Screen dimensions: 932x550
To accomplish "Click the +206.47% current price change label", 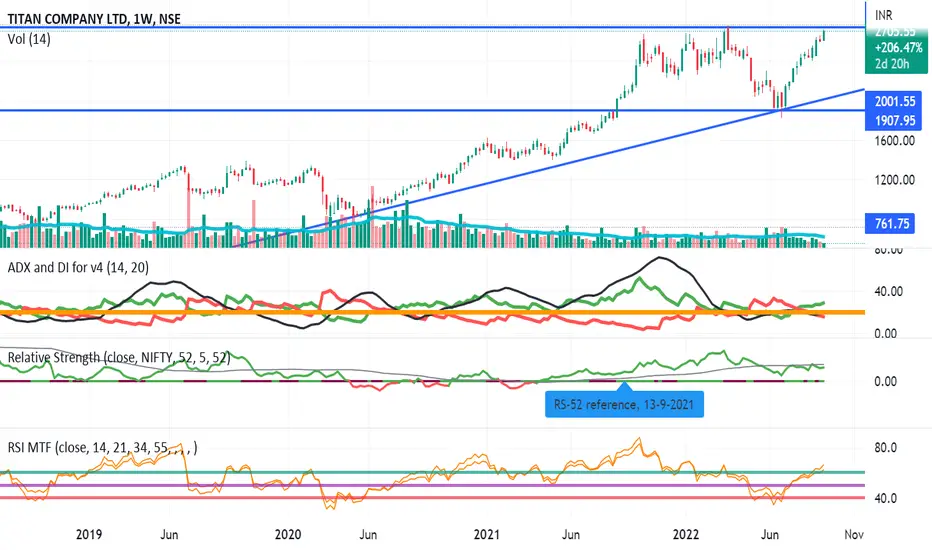I will click(x=898, y=48).
